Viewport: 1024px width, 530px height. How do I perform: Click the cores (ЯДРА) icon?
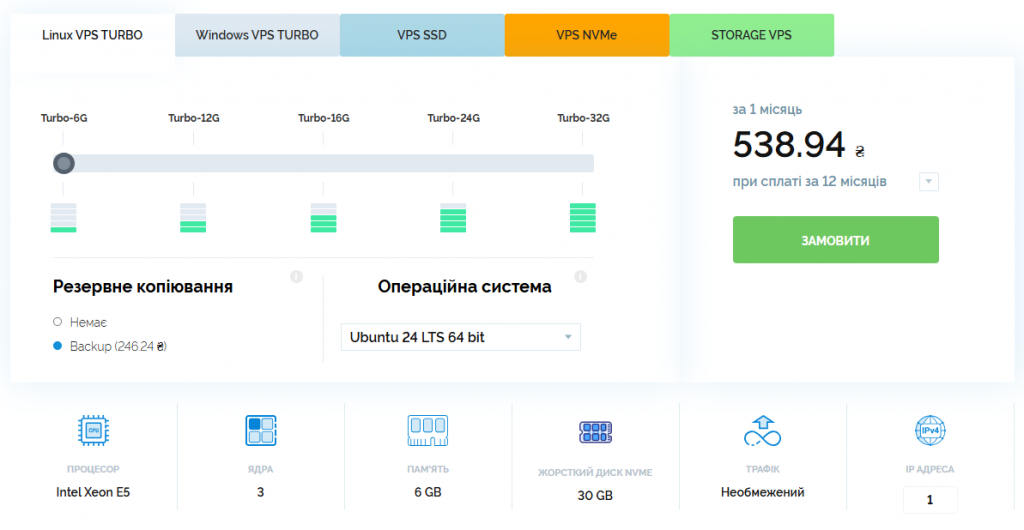click(261, 431)
